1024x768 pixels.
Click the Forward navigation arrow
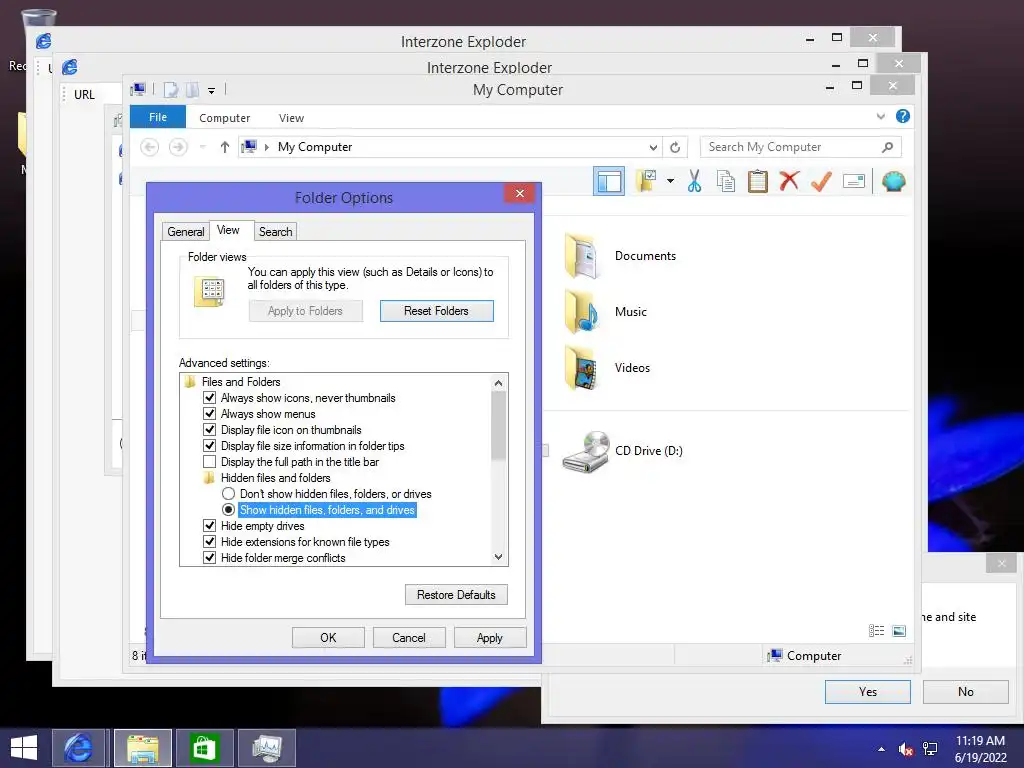point(178,147)
